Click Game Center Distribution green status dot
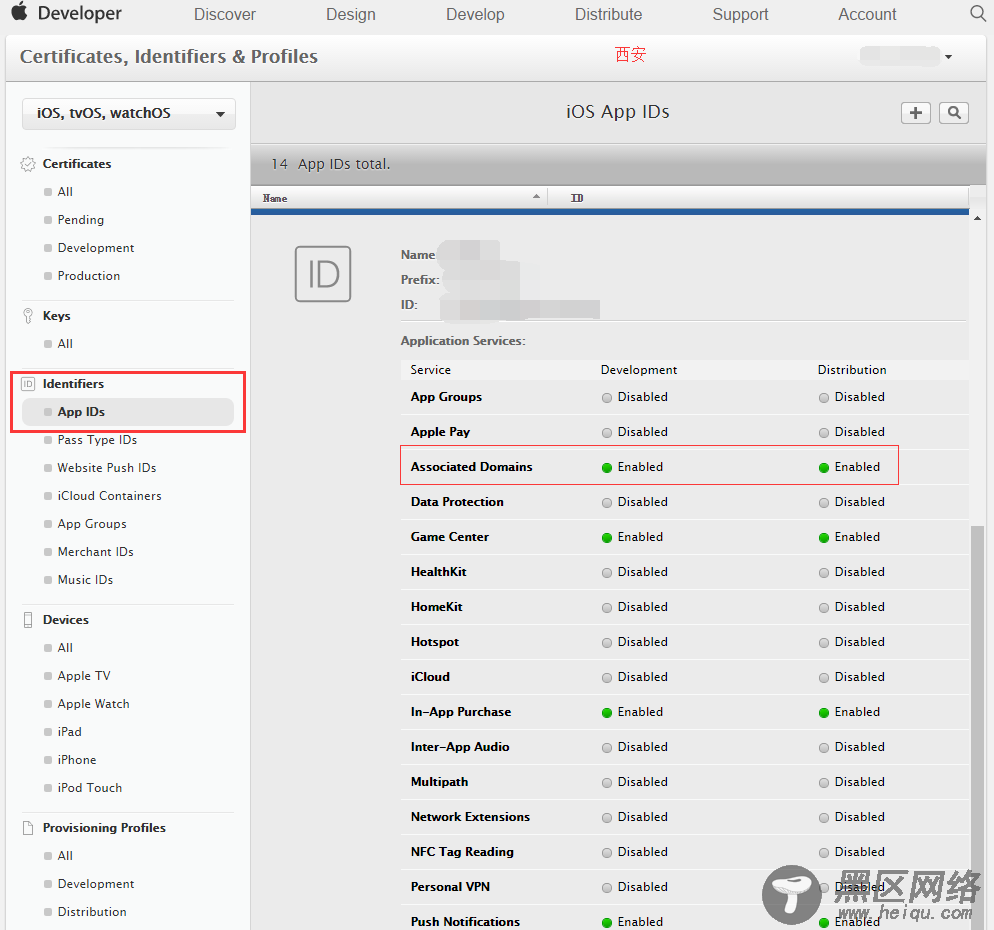 (x=823, y=538)
